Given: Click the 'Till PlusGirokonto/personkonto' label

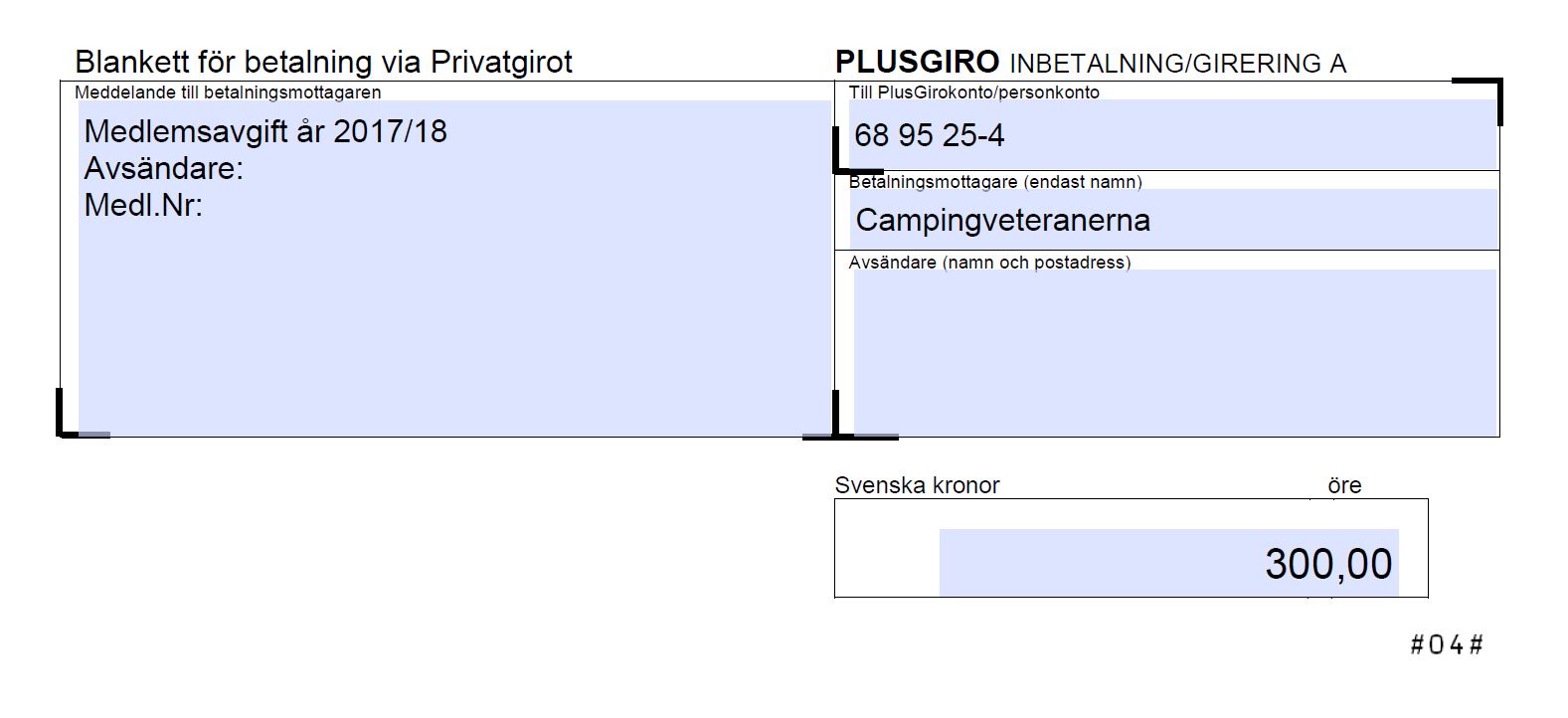Looking at the screenshot, I should pos(974,92).
